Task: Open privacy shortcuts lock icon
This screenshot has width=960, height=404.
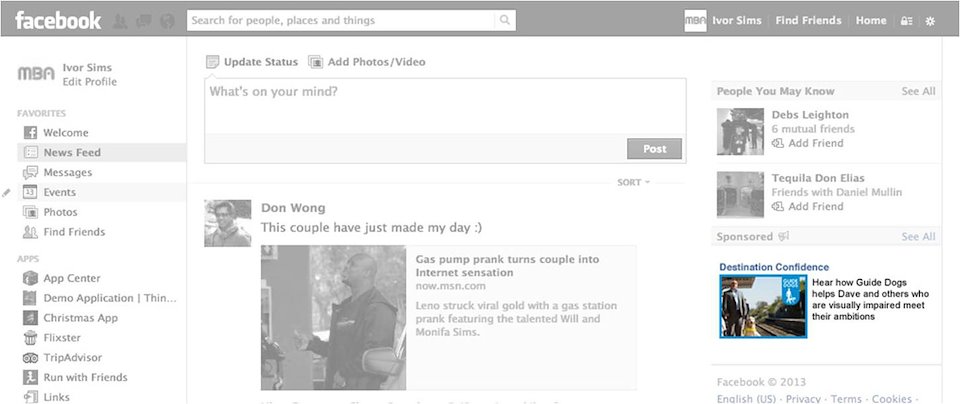Action: click(x=906, y=21)
